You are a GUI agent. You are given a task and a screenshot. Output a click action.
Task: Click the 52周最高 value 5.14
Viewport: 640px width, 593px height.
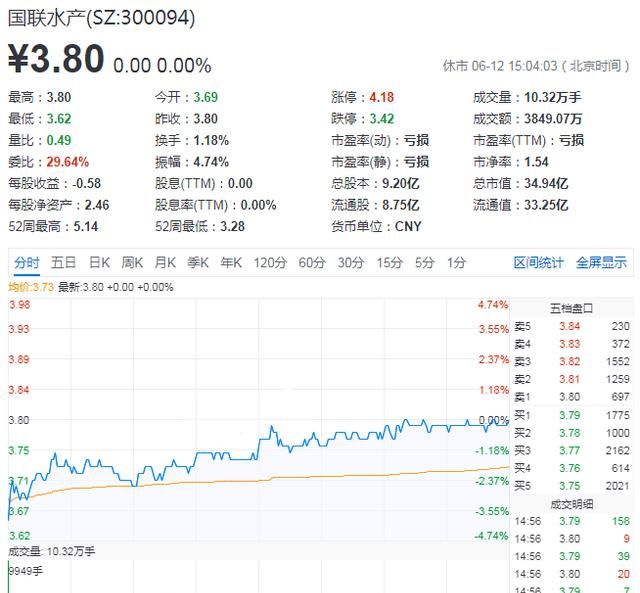(x=86, y=227)
